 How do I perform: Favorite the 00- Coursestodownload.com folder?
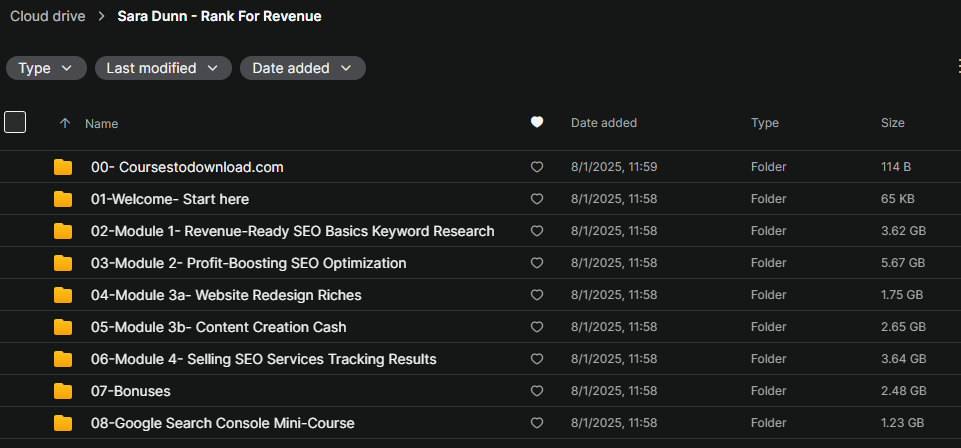537,167
